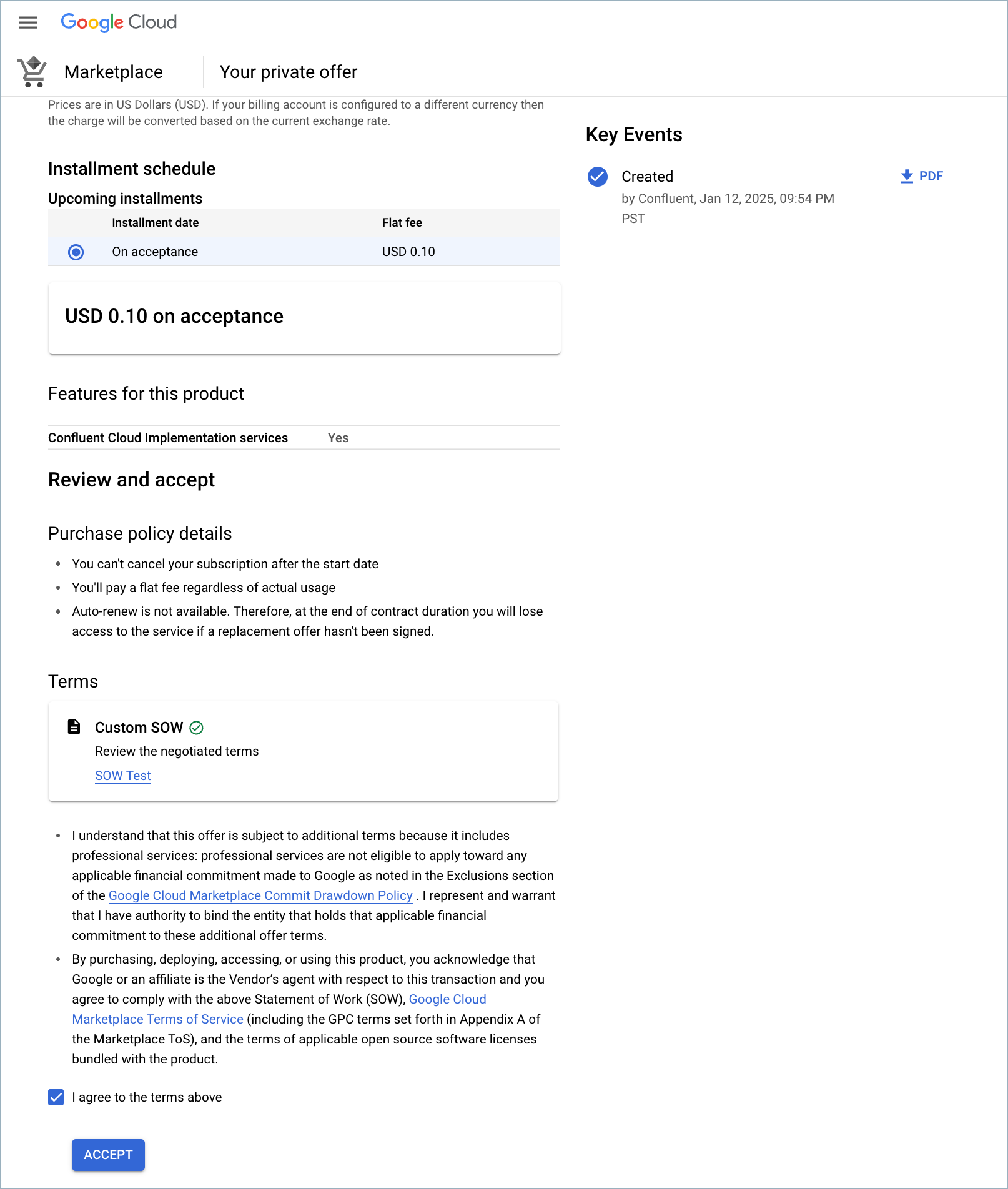This screenshot has height=1189, width=1008.
Task: Open the Marketplace section header
Action: tap(113, 71)
